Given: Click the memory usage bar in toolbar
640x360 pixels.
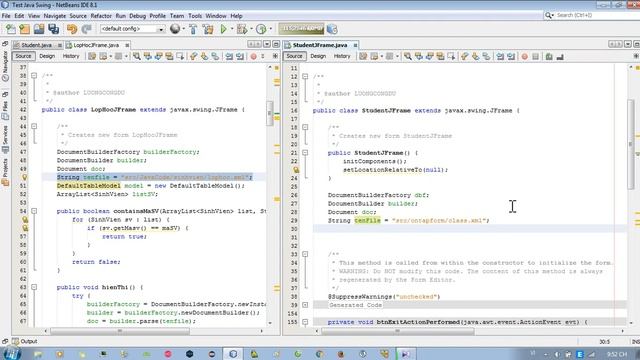Looking at the screenshot, I should pos(302,29).
